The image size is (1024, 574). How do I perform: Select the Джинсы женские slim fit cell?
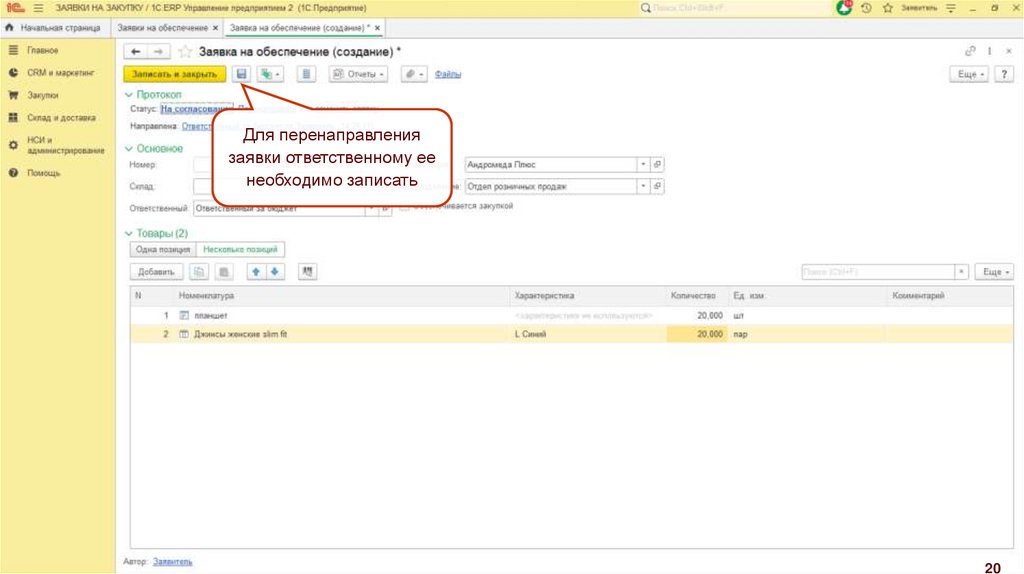tap(343, 334)
